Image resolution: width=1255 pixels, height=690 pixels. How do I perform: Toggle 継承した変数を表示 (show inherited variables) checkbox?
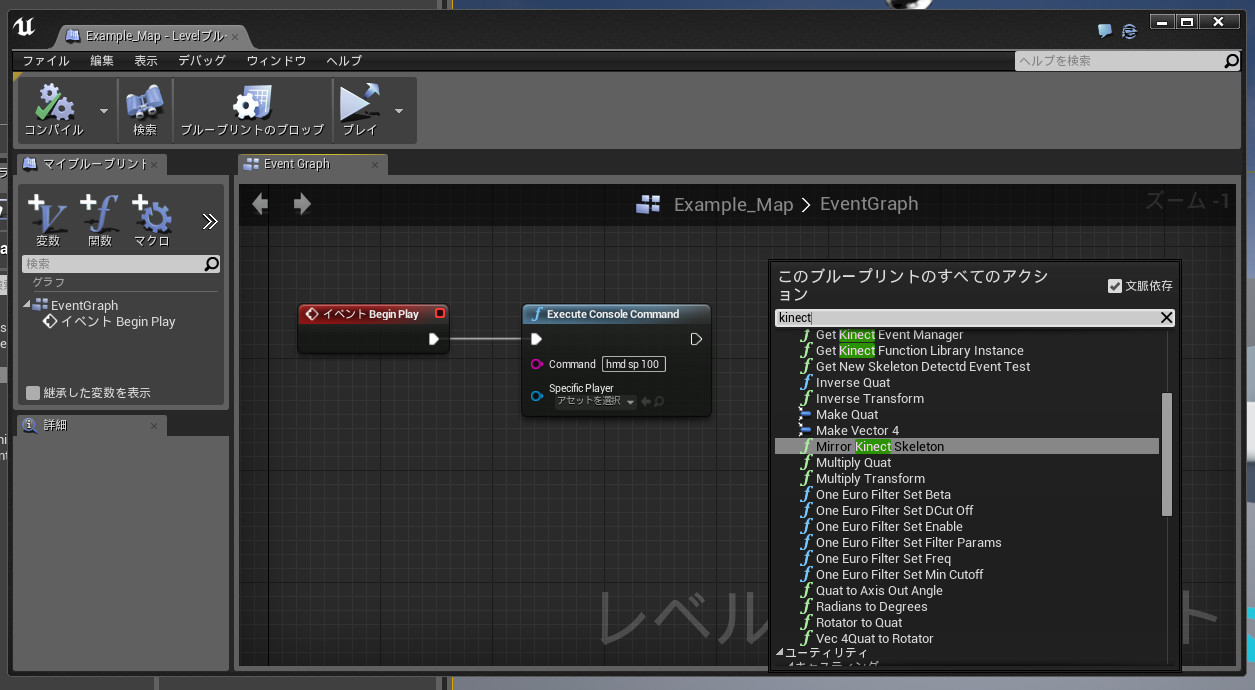pos(33,393)
